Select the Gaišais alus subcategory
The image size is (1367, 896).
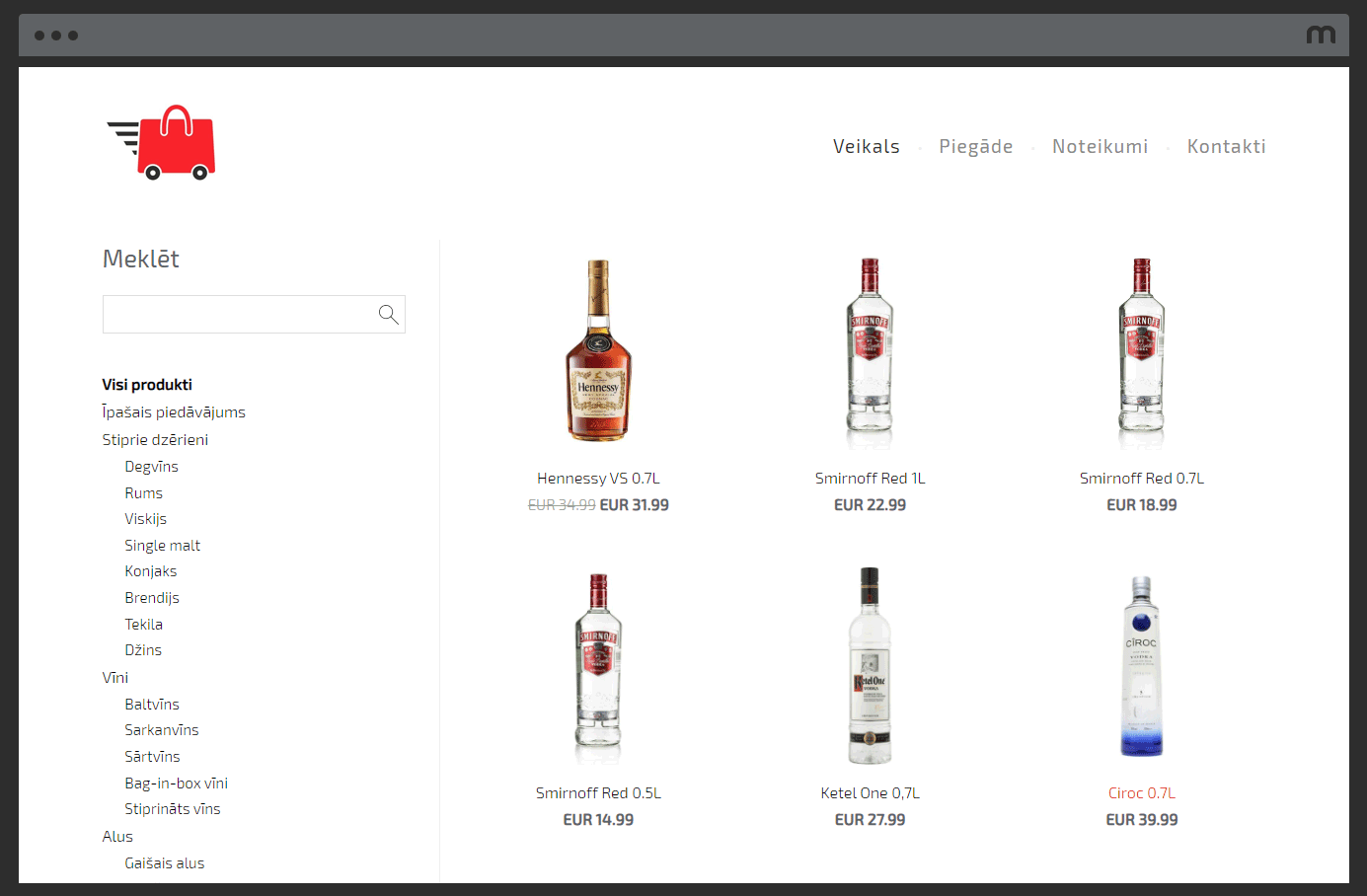165,863
